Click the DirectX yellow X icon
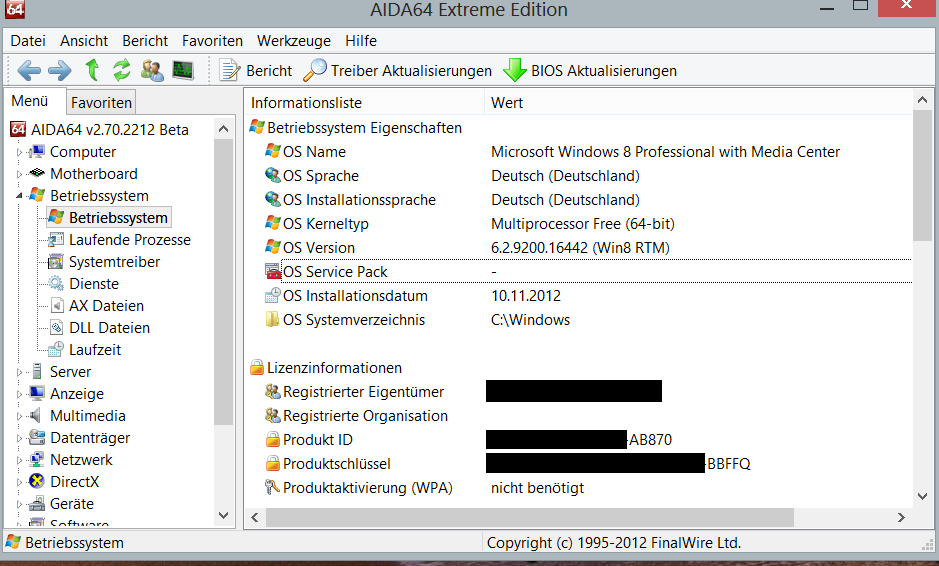939x566 pixels. [x=37, y=481]
